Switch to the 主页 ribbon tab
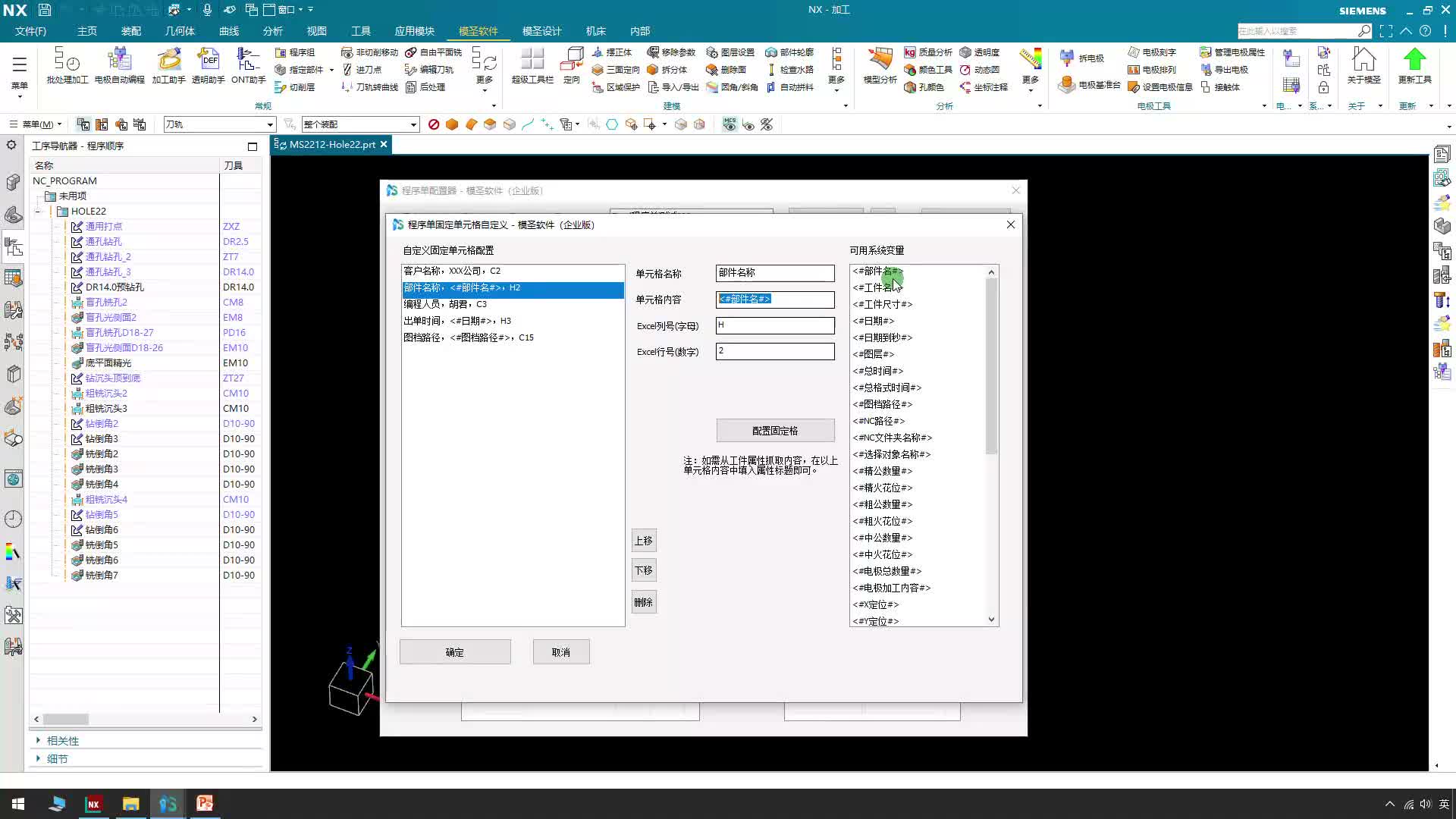The image size is (1456, 819). (x=87, y=31)
